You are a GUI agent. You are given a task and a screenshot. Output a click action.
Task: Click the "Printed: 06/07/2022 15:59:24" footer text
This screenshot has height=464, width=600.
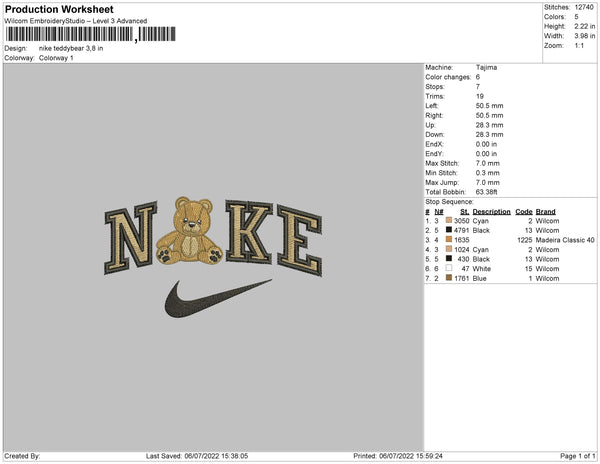398,456
